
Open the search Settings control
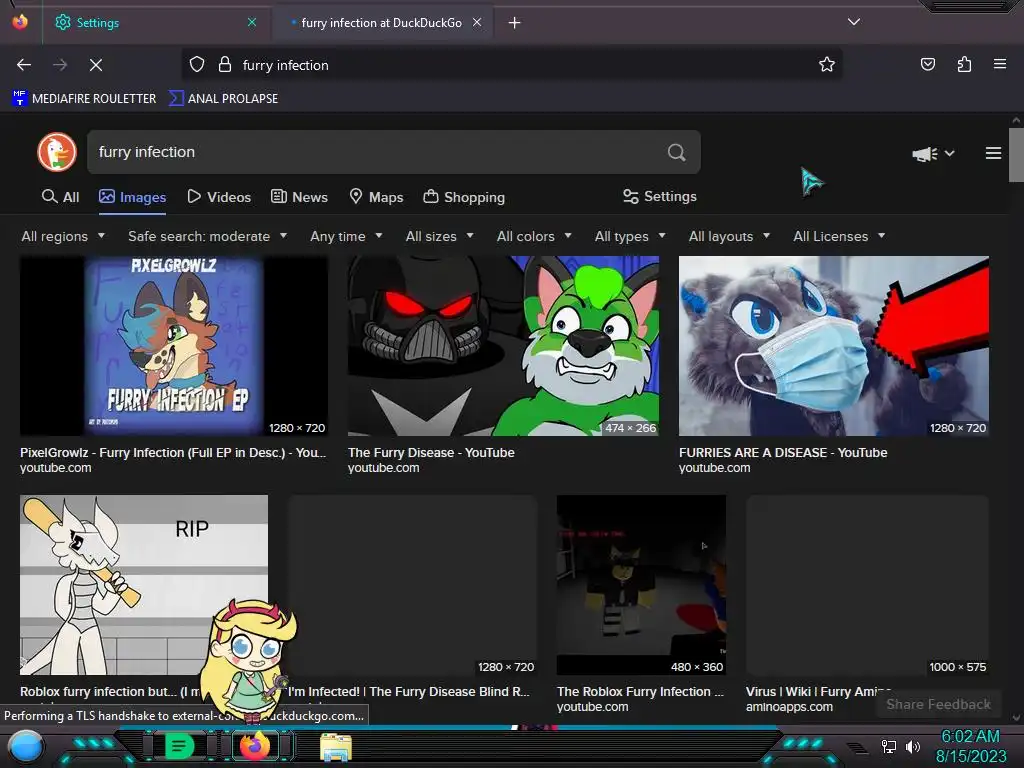click(660, 196)
